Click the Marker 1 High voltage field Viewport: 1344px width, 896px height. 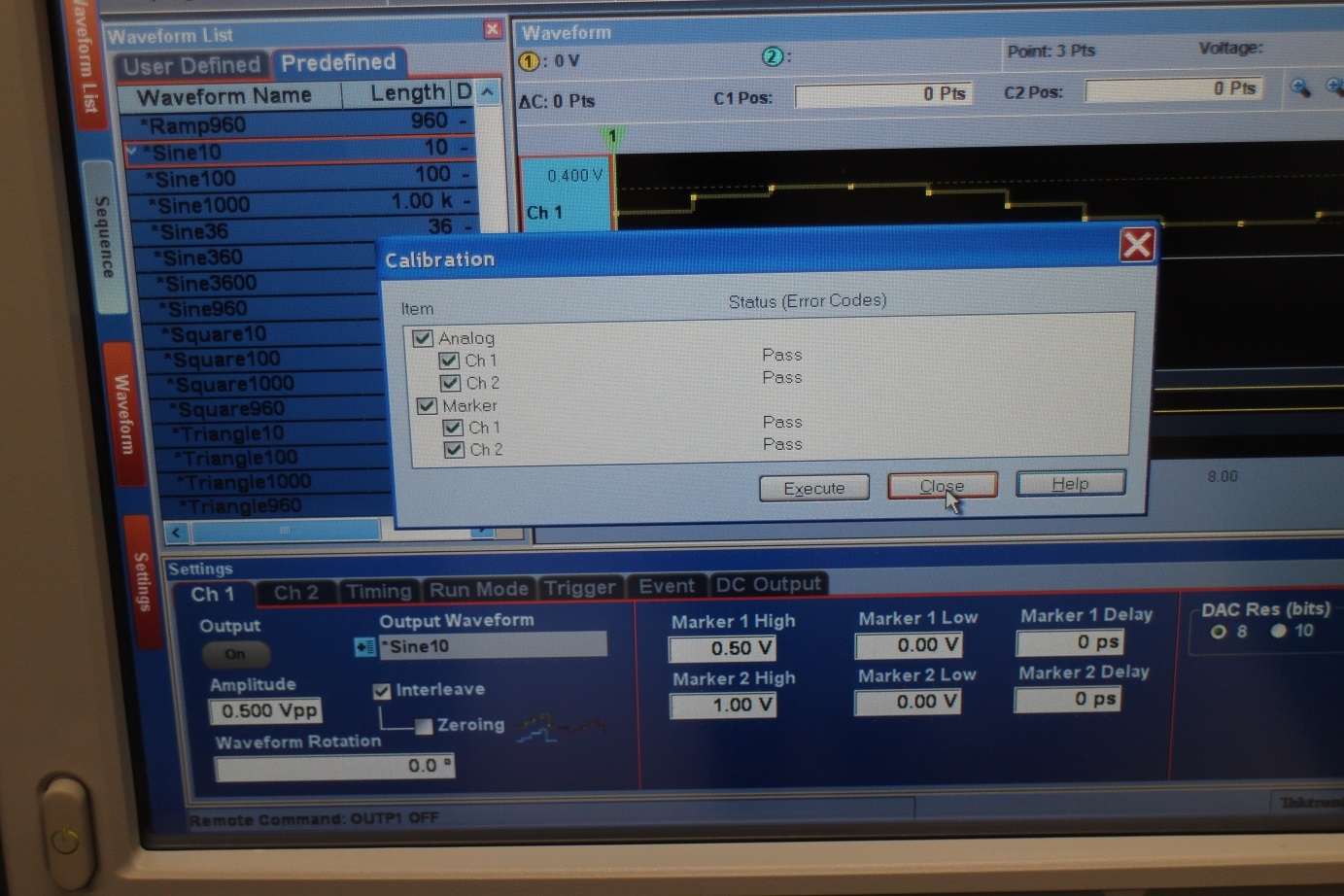(723, 648)
